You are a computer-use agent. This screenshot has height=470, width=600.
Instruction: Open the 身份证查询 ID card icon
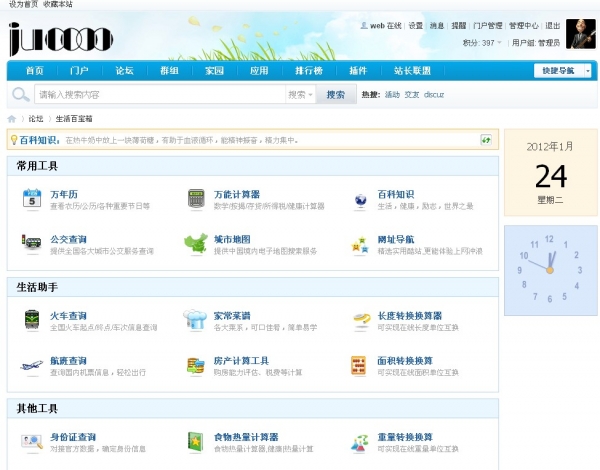[x=32, y=442]
